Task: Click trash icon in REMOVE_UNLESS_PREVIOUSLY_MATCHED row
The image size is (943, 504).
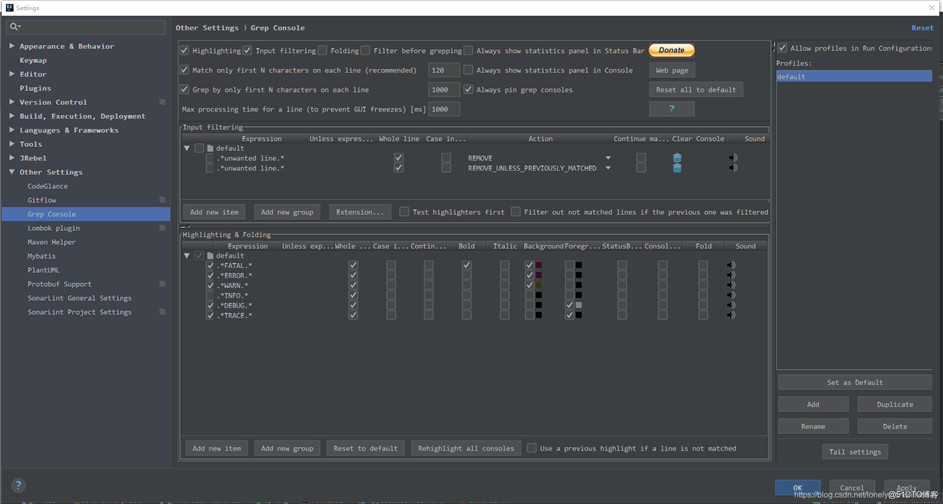Action: [677, 168]
